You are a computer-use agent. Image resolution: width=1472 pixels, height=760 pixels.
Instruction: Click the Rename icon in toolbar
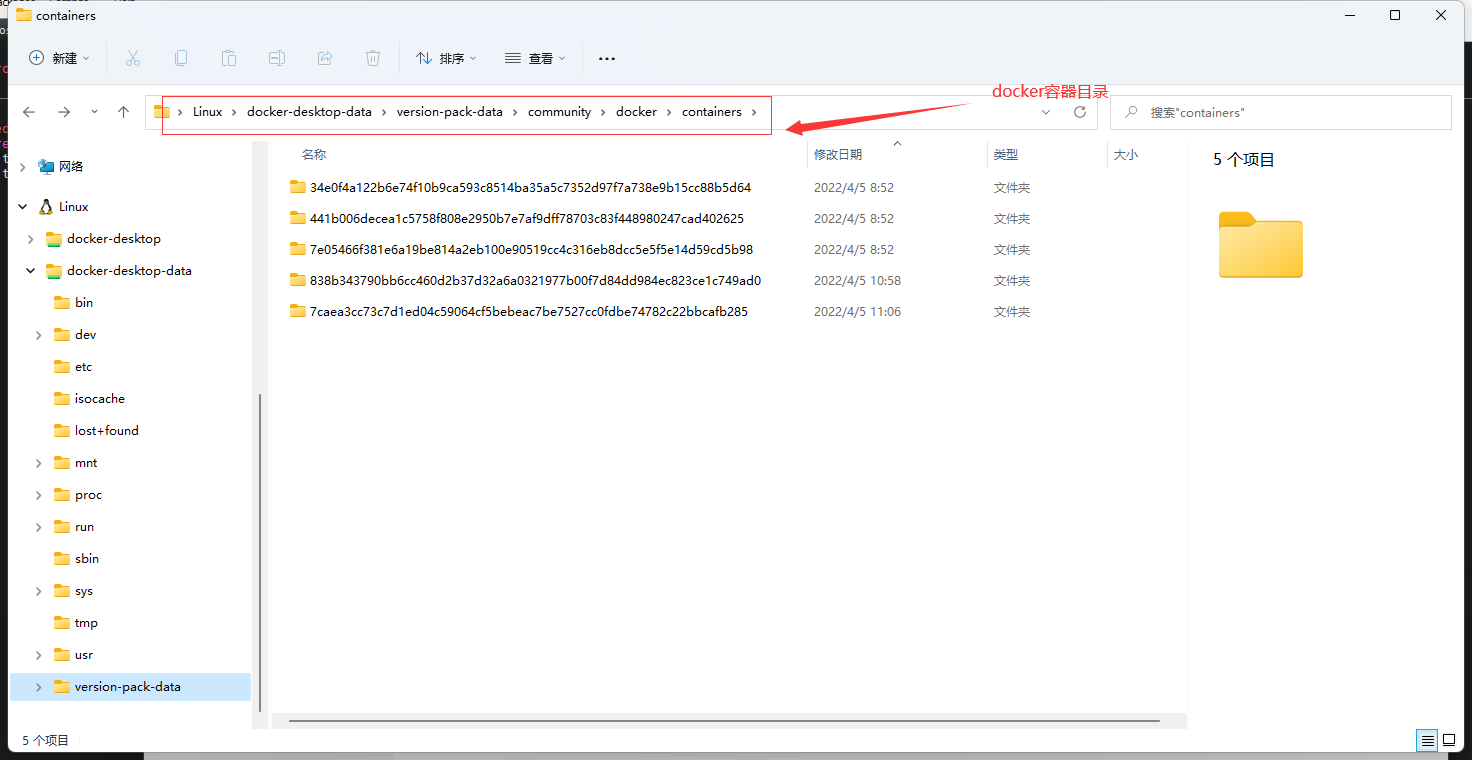(277, 58)
